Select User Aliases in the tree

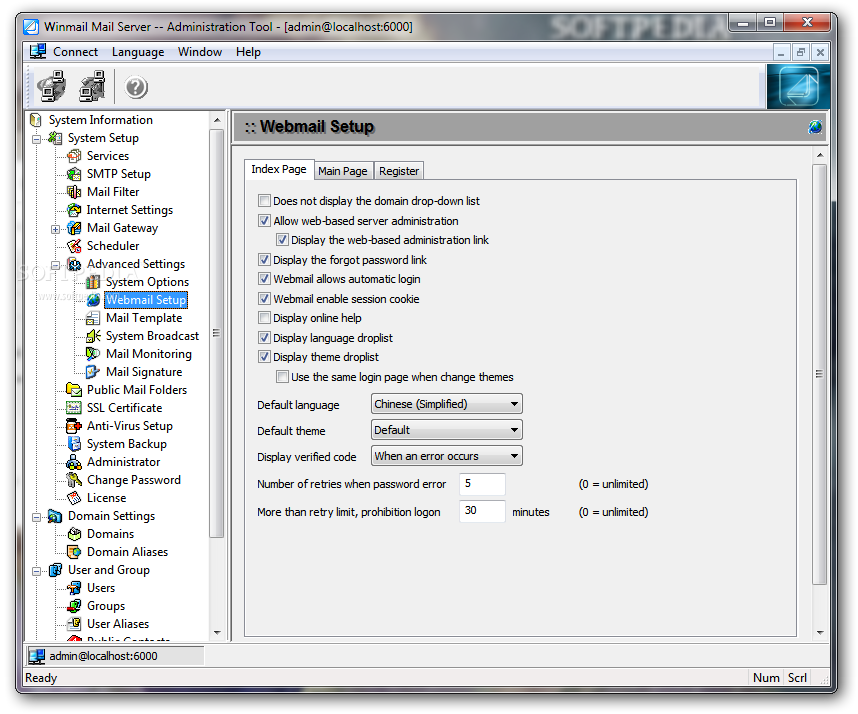pos(118,624)
